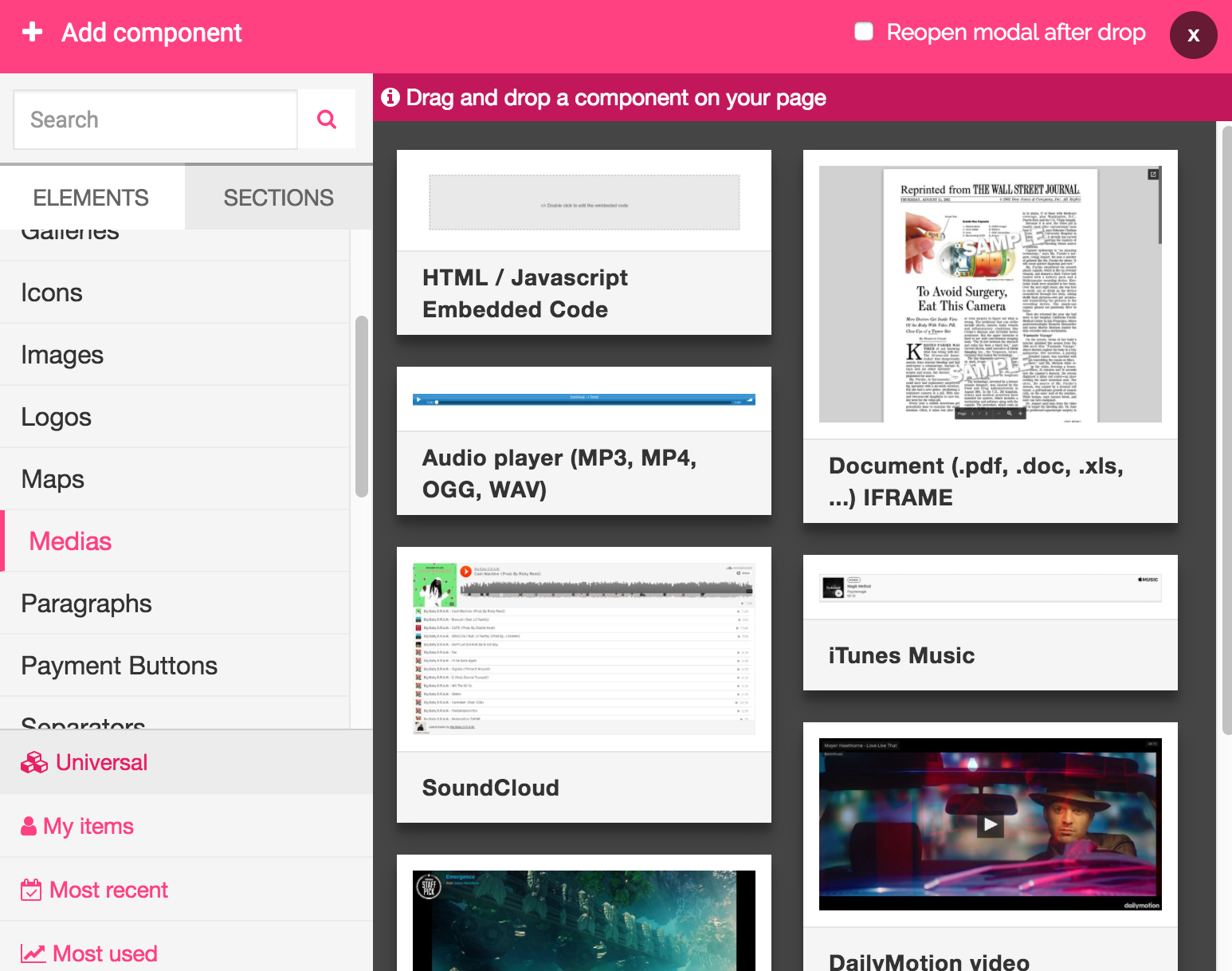The image size is (1232, 971).
Task: Click the audio player progress bar preview
Action: (x=583, y=400)
